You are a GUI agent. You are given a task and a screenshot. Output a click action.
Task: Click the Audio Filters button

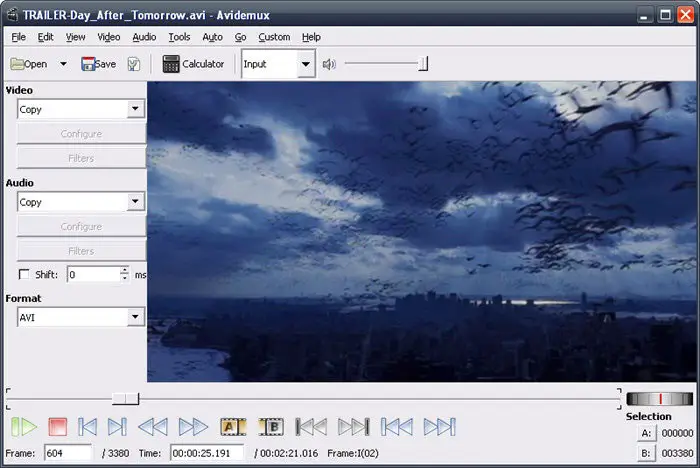click(81, 251)
